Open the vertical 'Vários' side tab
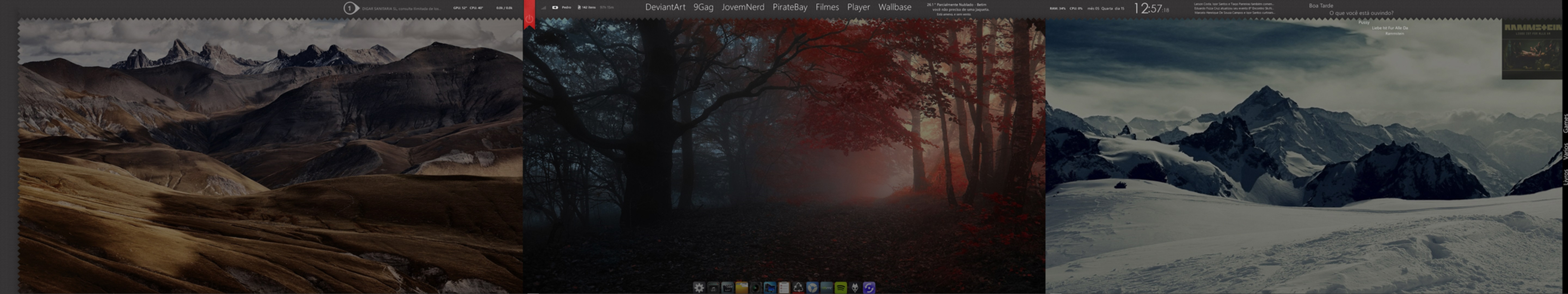 tap(1566, 151)
